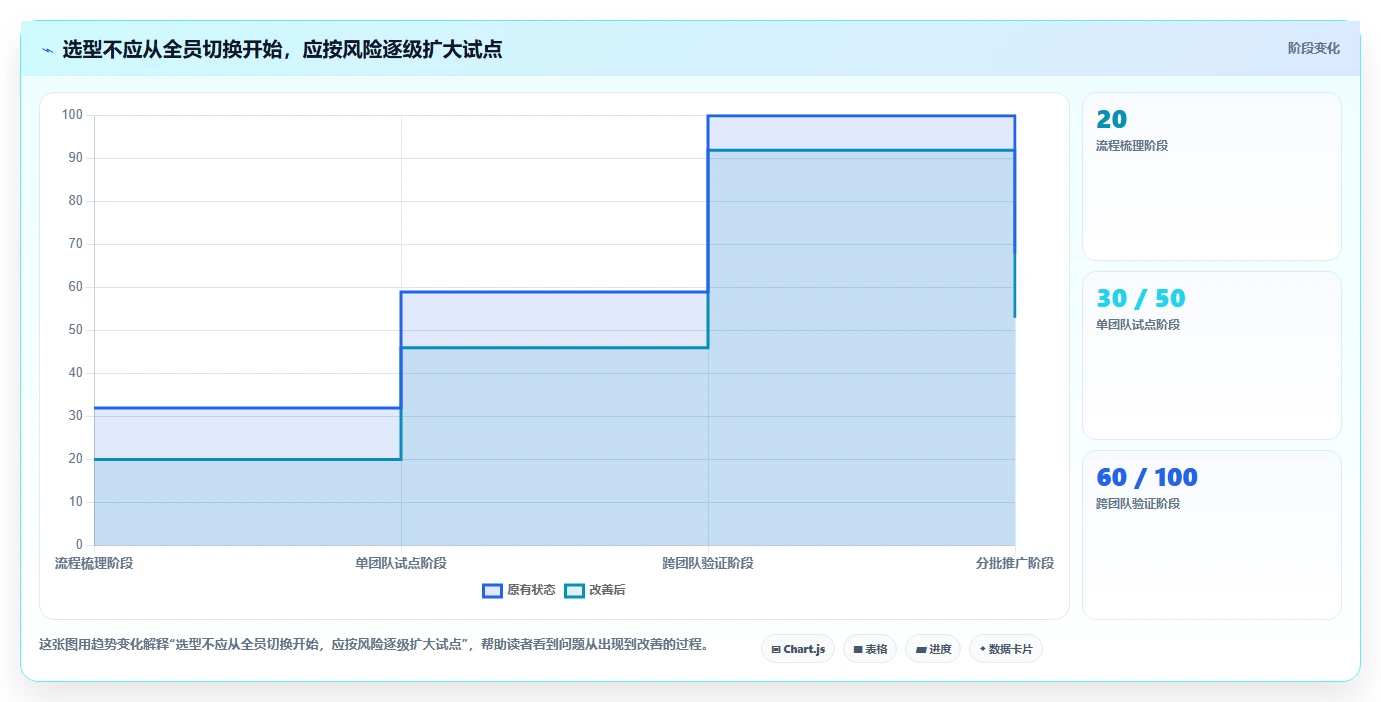This screenshot has height=702, width=1381.
Task: Open the 单团队试点阶段 card showing 30 / 50
Action: click(x=1211, y=356)
